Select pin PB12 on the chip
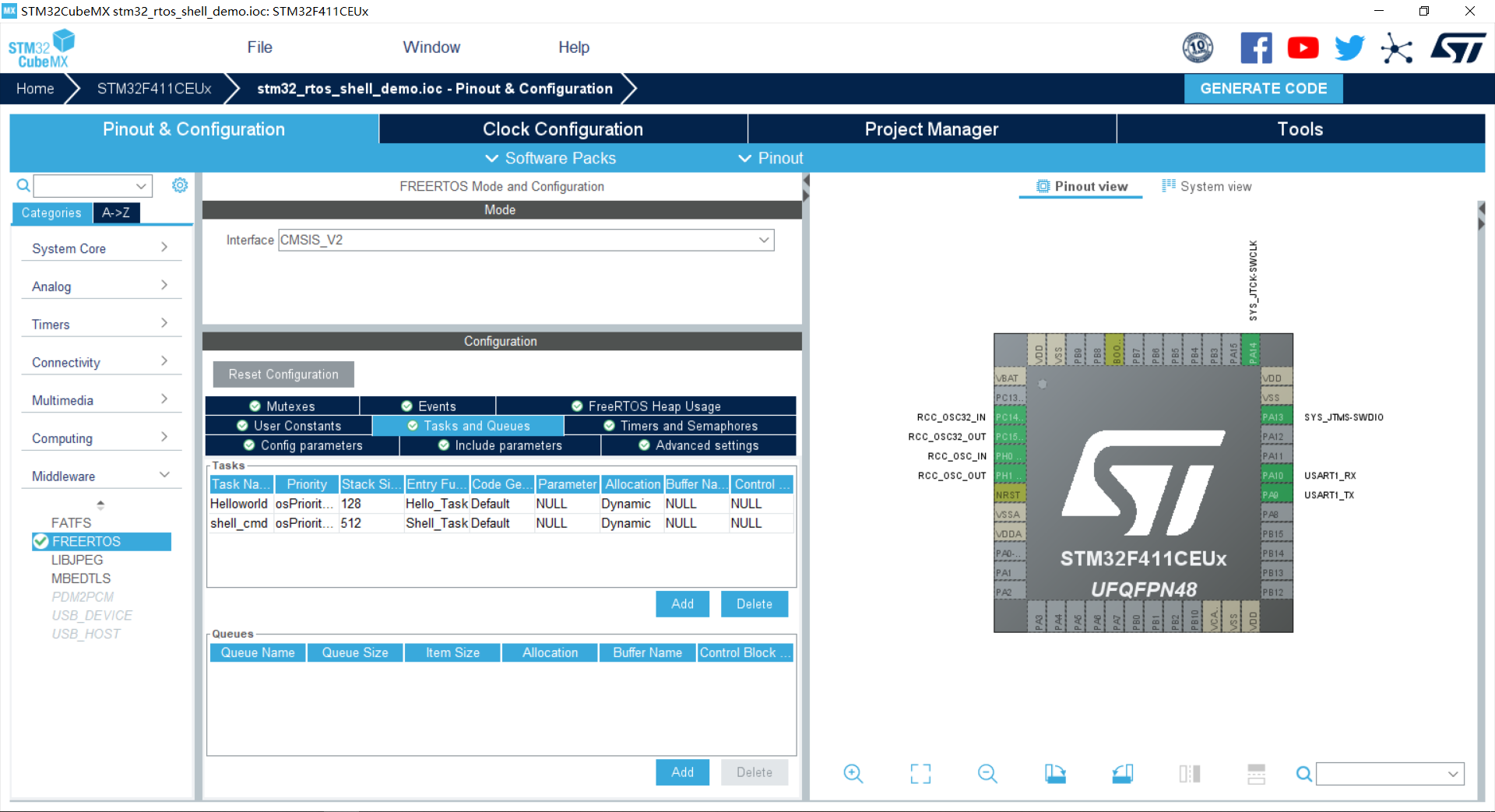1495x812 pixels. (x=1277, y=592)
